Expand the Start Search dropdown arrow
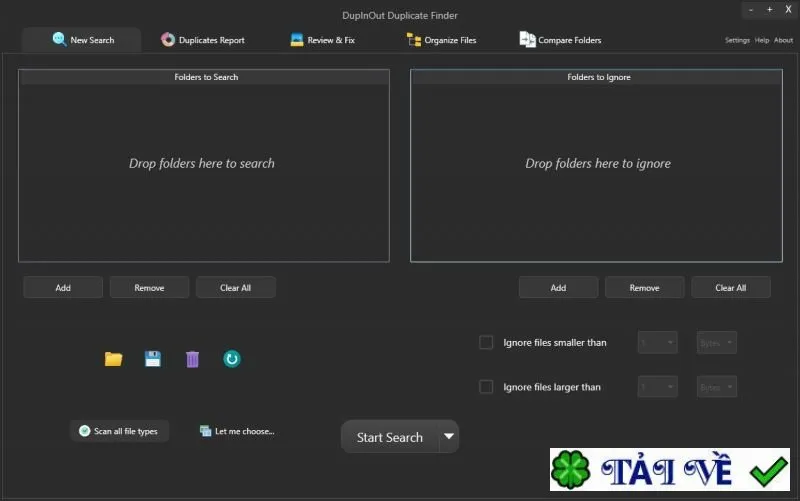 [x=449, y=436]
